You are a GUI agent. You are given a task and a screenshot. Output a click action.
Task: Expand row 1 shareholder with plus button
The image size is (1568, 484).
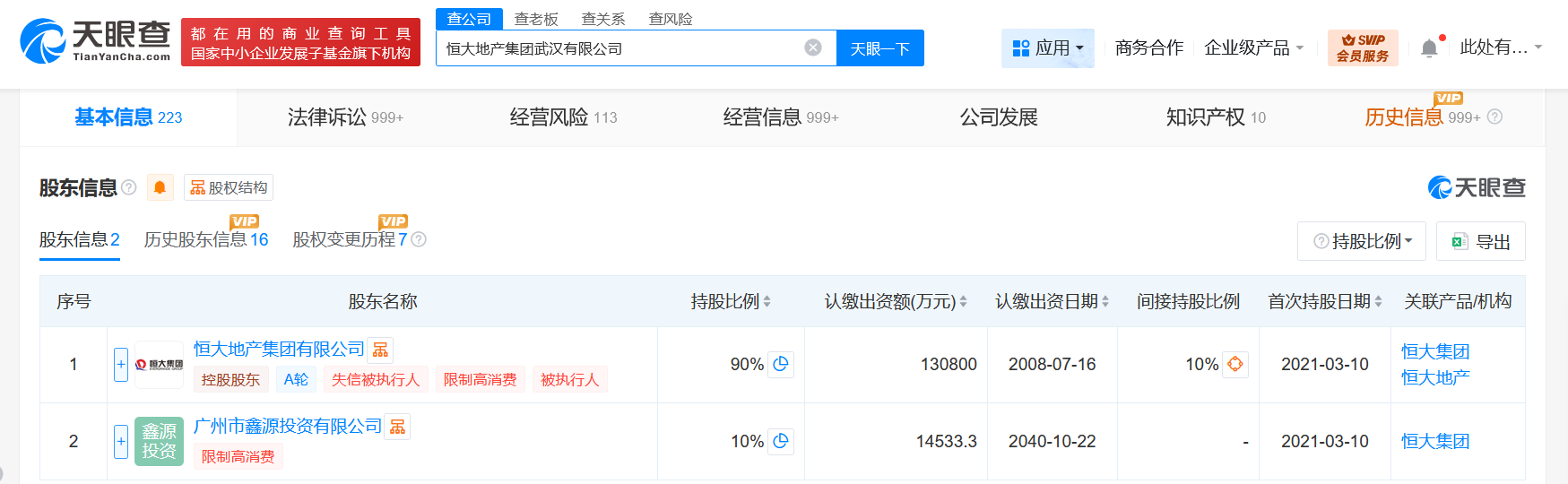coord(121,365)
